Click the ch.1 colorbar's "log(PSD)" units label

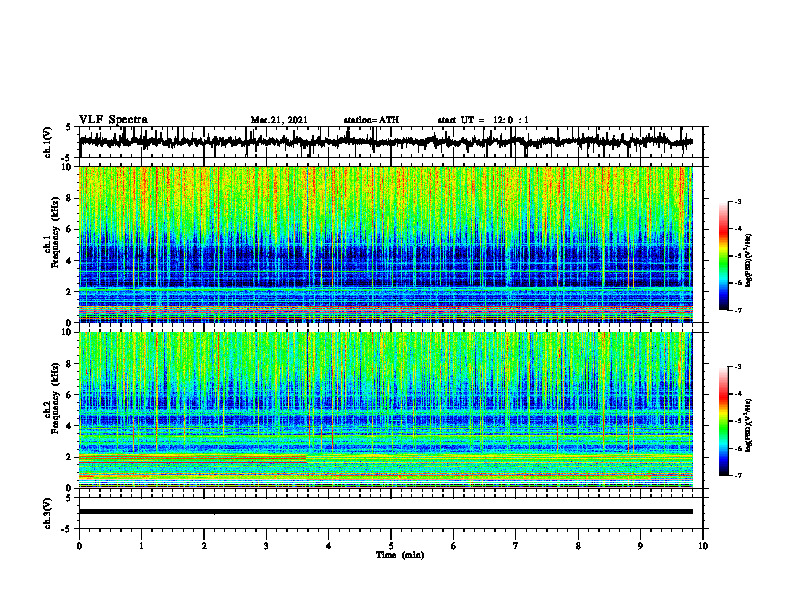pyautogui.click(x=749, y=260)
